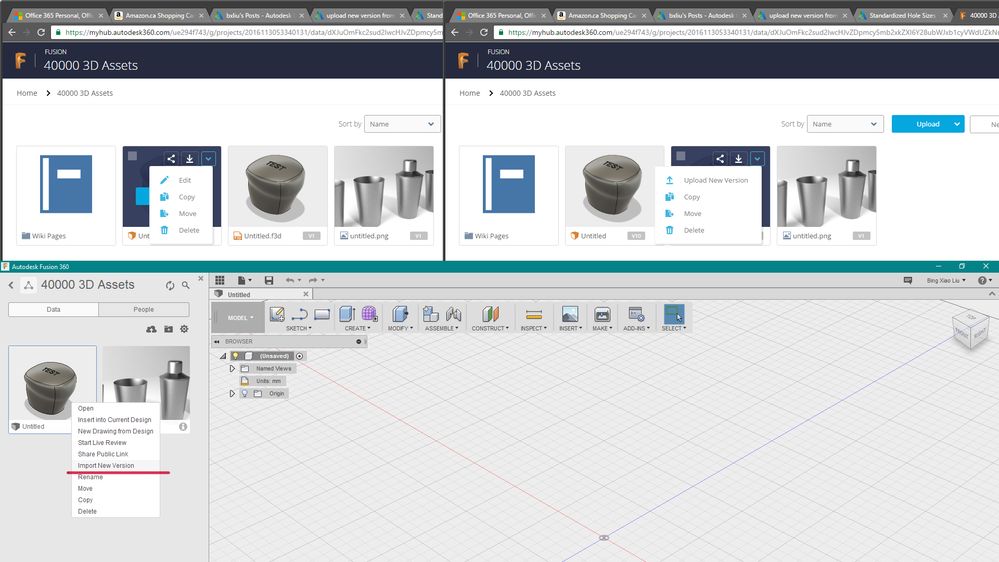Image resolution: width=999 pixels, height=562 pixels.
Task: Refresh the Fusion data panel
Action: point(170,285)
